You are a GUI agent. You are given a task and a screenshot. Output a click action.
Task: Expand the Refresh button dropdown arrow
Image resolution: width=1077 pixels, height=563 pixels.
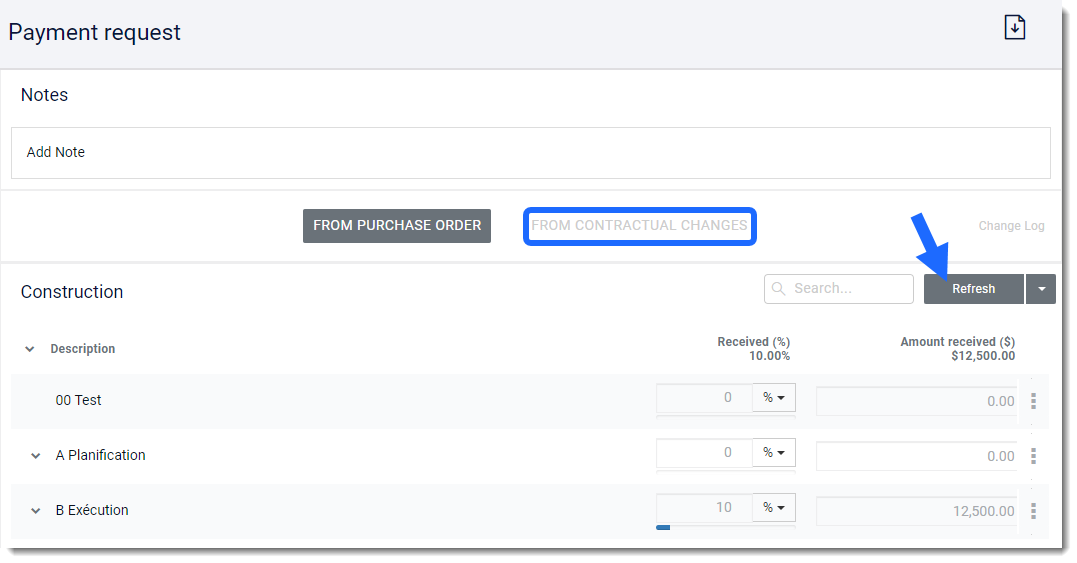[x=1041, y=289]
